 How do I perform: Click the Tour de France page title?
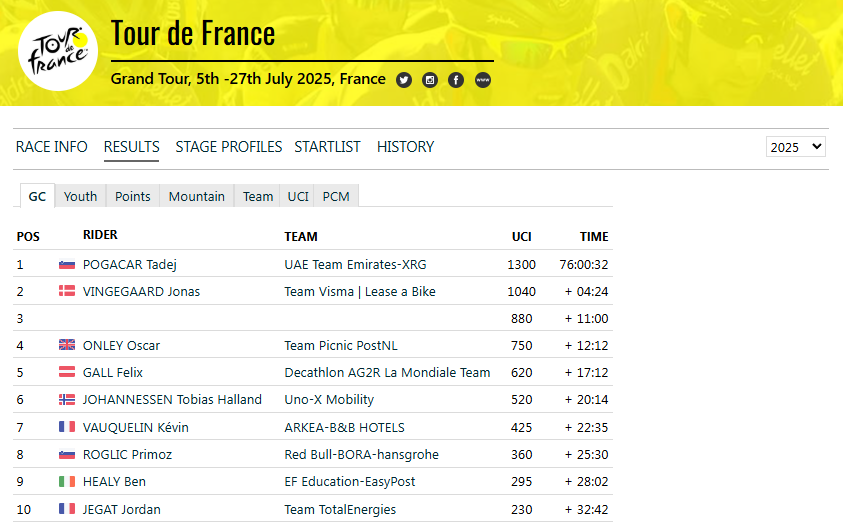(x=193, y=33)
